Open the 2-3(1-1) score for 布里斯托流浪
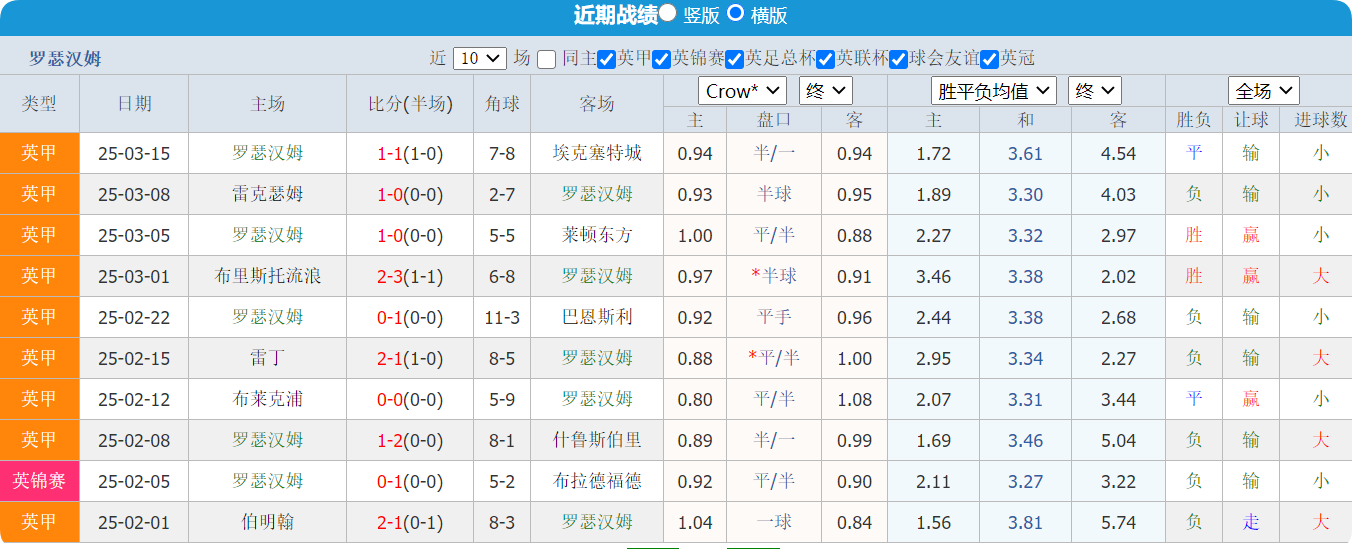This screenshot has width=1352, height=549. pyautogui.click(x=409, y=276)
